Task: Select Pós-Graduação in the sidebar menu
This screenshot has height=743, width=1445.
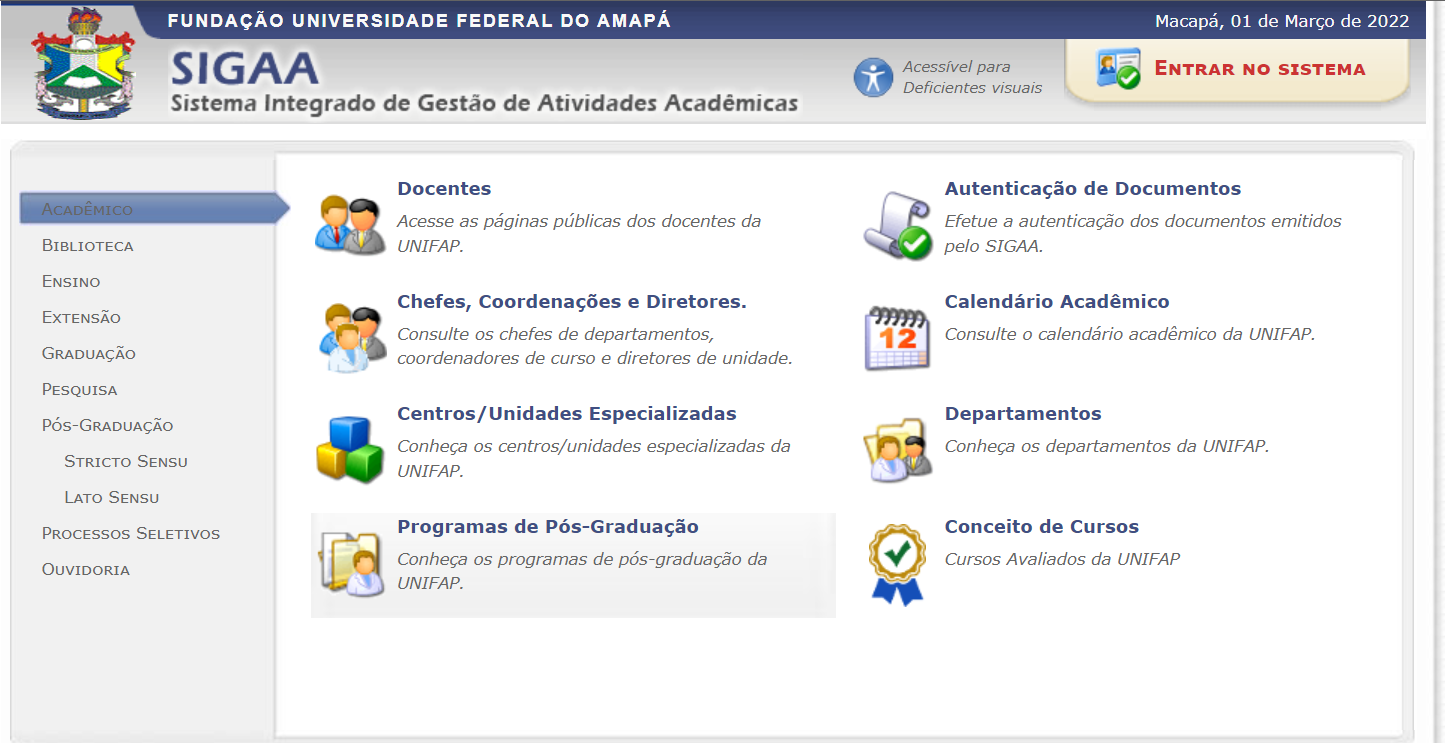Action: [x=108, y=426]
